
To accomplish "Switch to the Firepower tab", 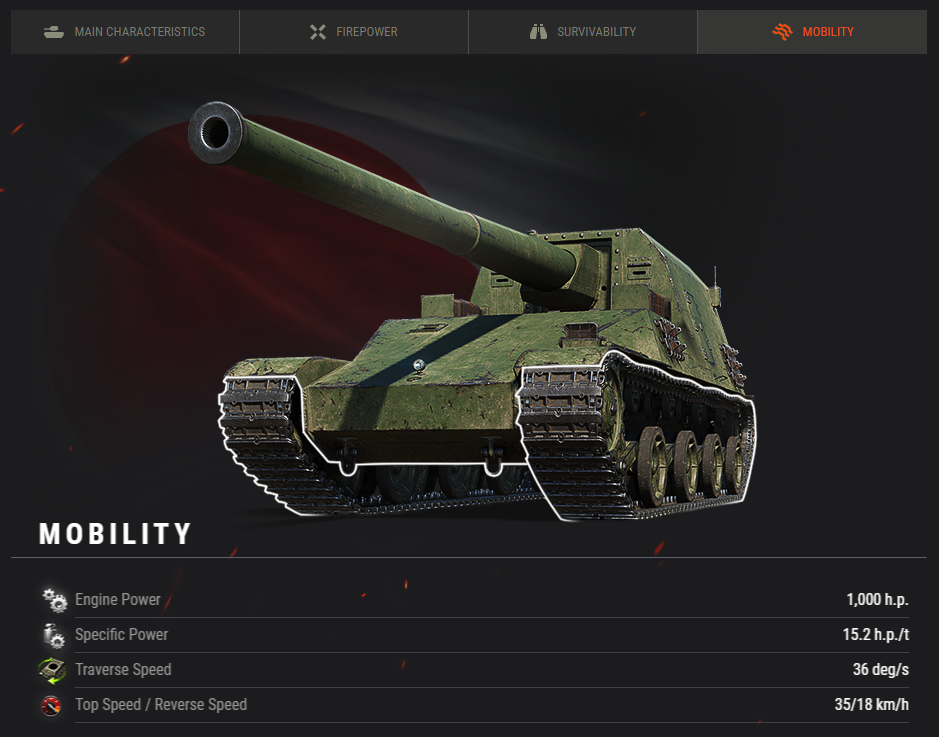I will [x=354, y=32].
